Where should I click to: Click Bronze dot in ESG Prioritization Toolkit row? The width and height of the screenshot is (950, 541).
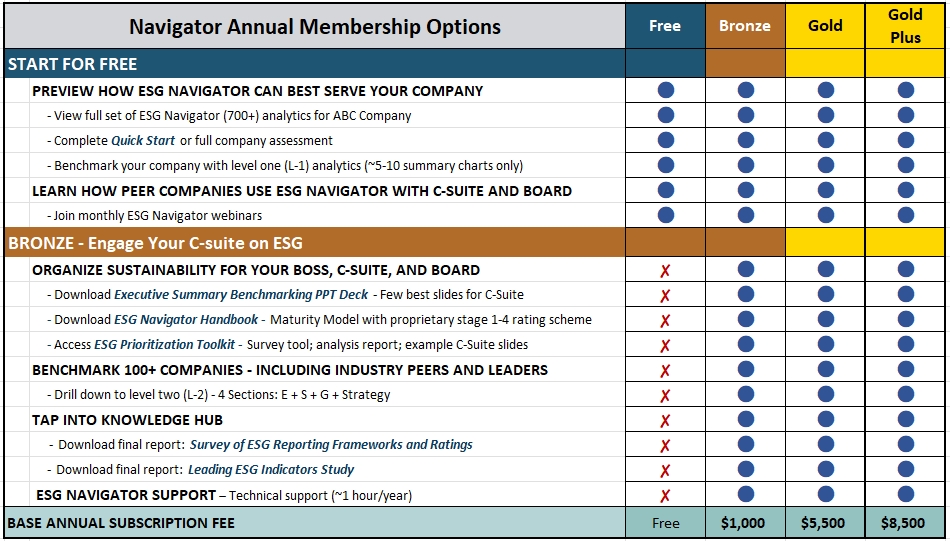pyautogui.click(x=745, y=344)
